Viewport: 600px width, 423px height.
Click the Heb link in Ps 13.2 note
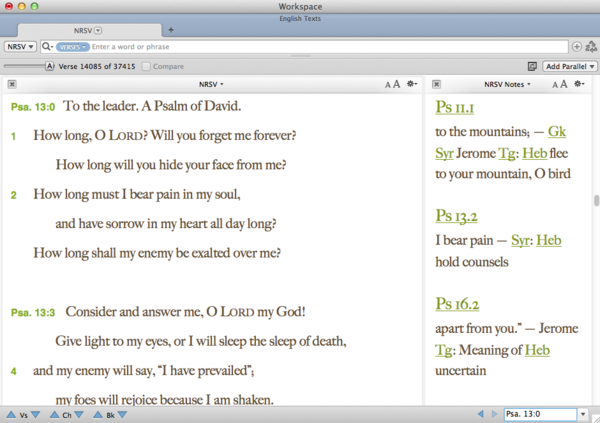pos(549,240)
